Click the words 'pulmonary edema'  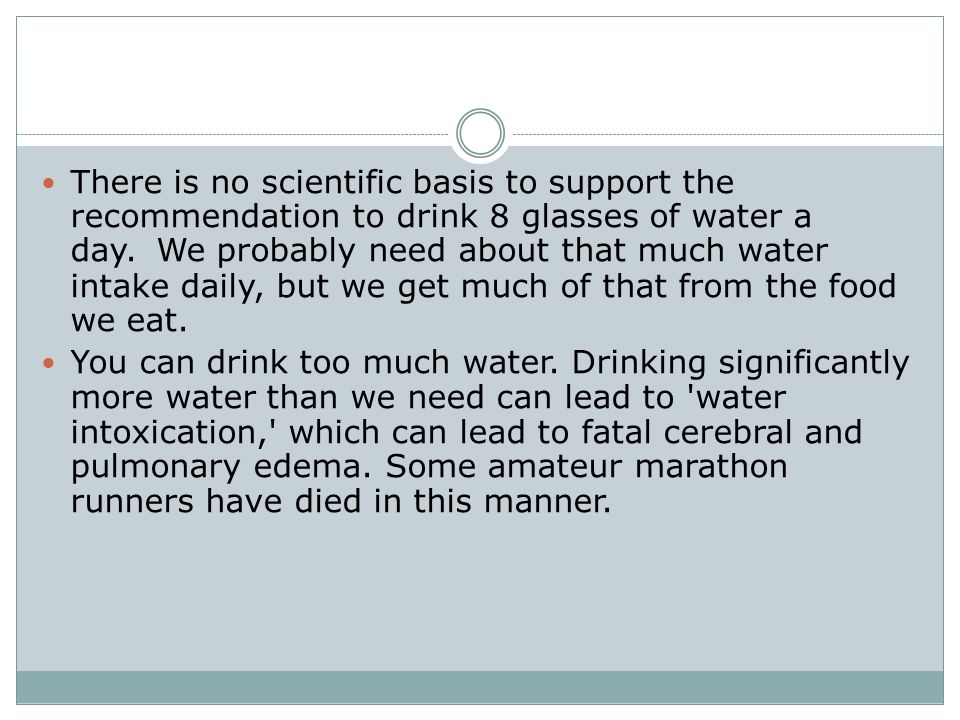click(x=220, y=468)
